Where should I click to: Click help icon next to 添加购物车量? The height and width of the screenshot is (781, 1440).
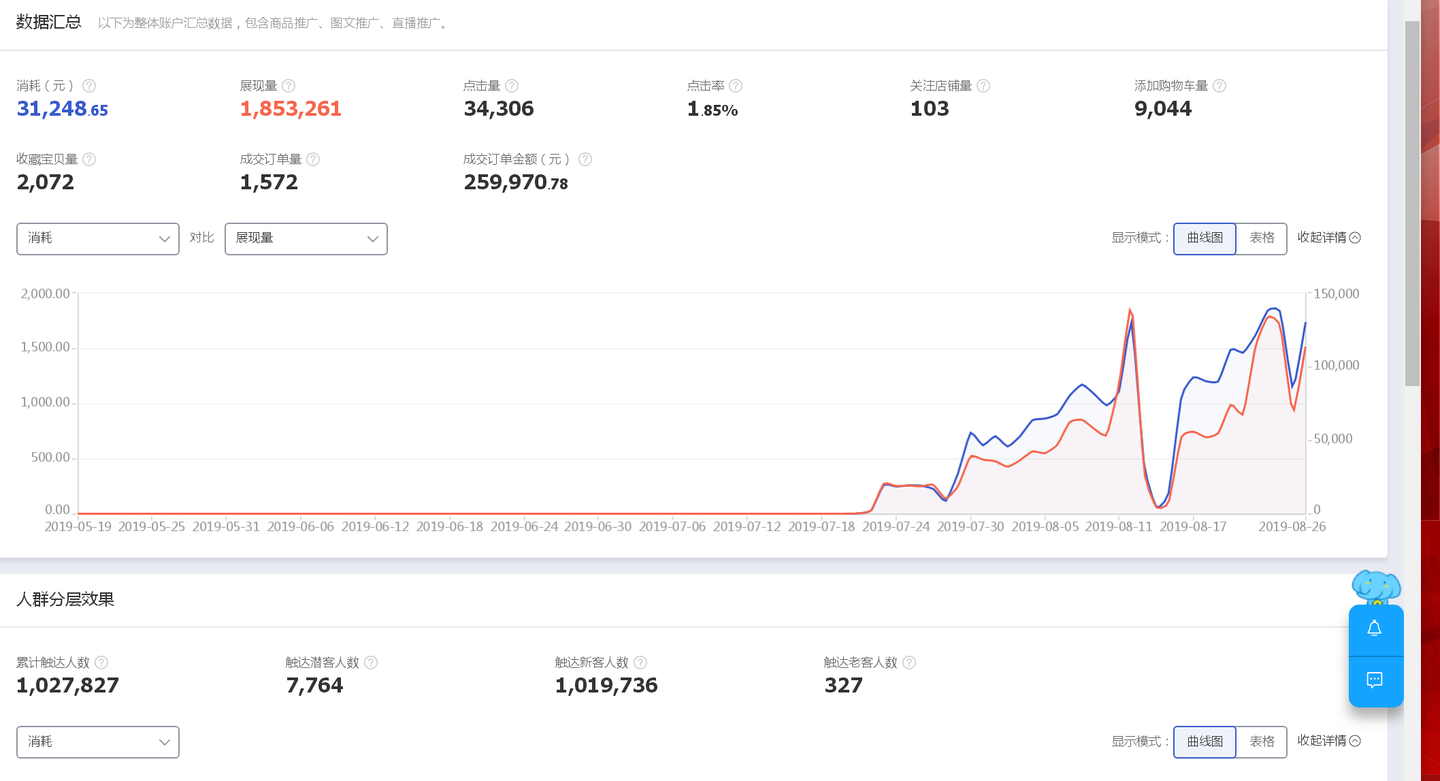[x=1219, y=86]
